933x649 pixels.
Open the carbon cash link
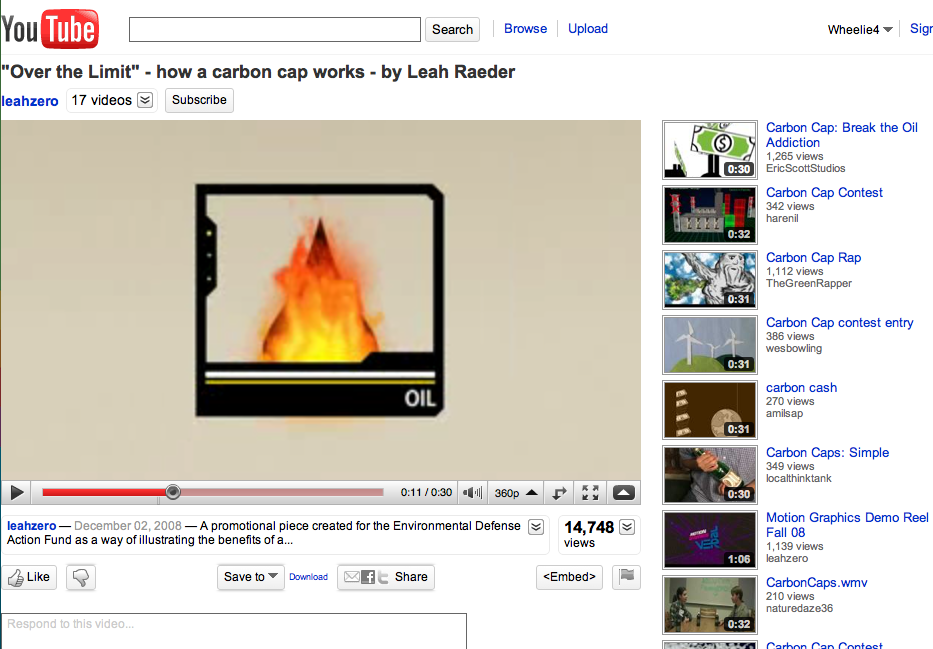pos(801,388)
